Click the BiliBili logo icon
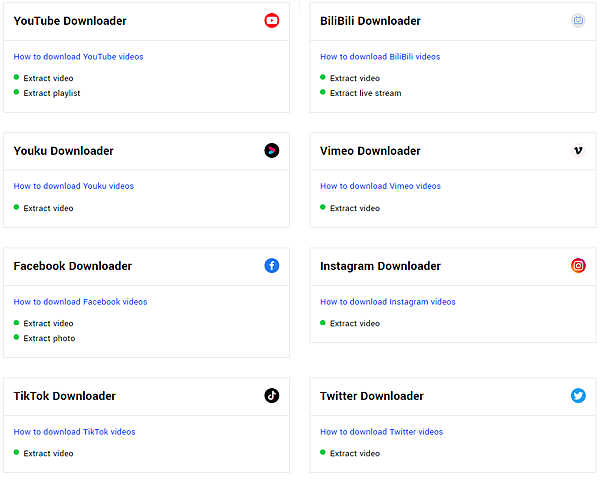 coord(578,20)
